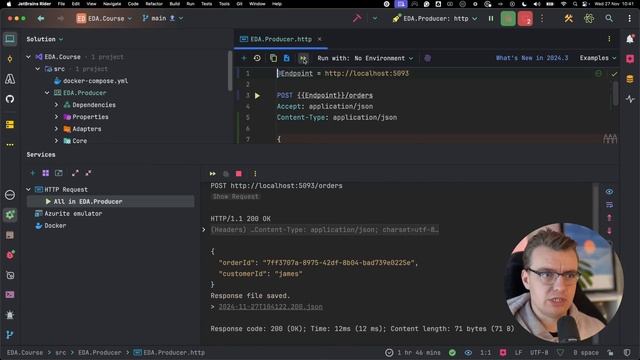Open the Refactor menu
This screenshot has height=360, width=640.
click(154, 4)
